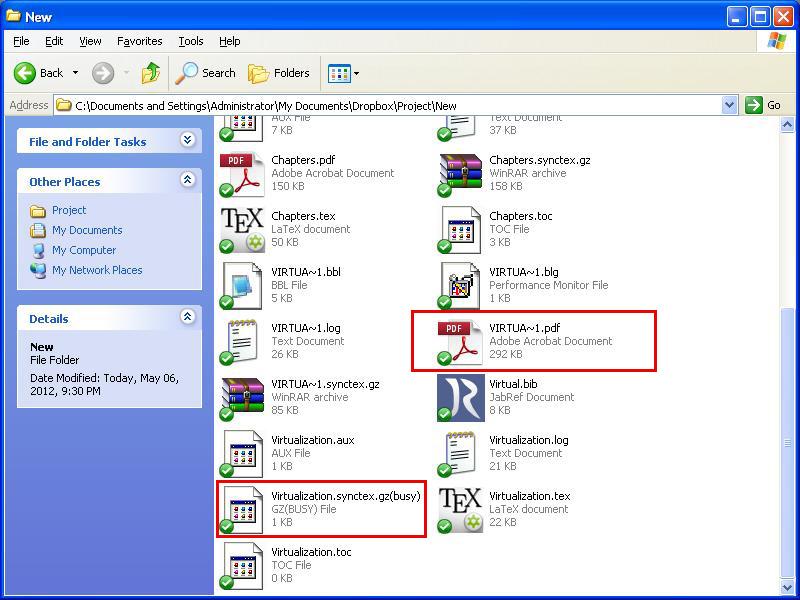
Task: Collapse the Other Places panel
Action: click(x=187, y=180)
